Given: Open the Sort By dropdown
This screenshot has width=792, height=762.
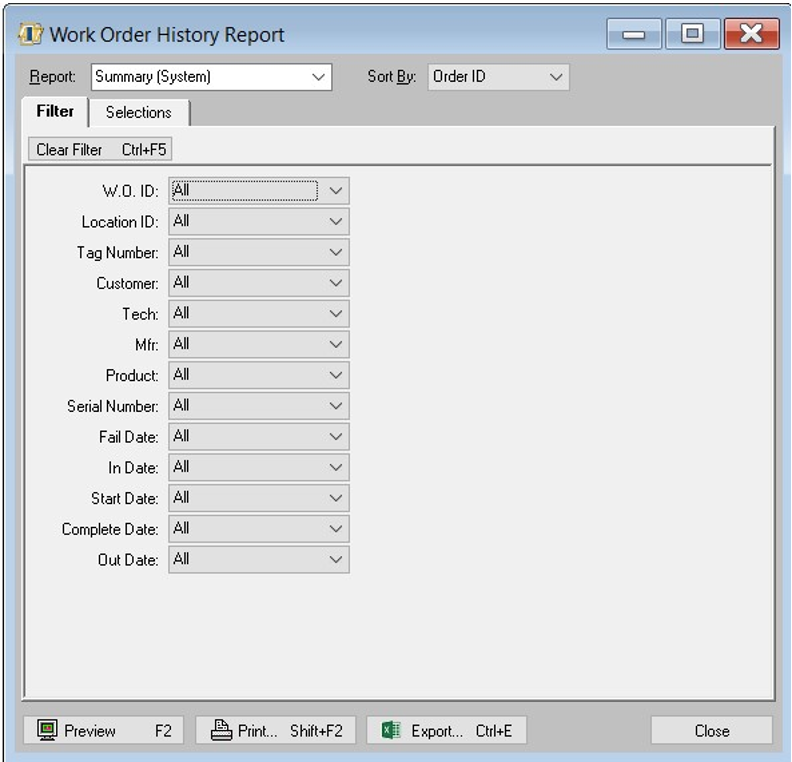Looking at the screenshot, I should [498, 77].
